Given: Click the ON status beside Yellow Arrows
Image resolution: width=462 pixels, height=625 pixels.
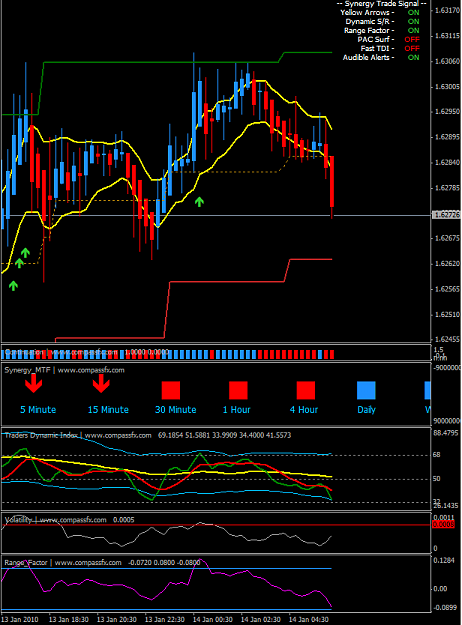Looking at the screenshot, I should [413, 12].
